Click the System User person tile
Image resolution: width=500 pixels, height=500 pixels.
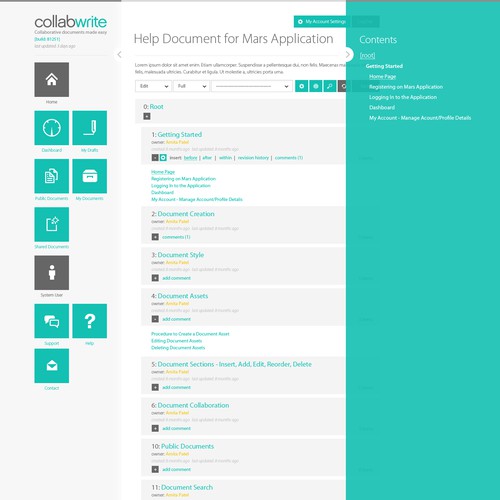[x=52, y=273]
